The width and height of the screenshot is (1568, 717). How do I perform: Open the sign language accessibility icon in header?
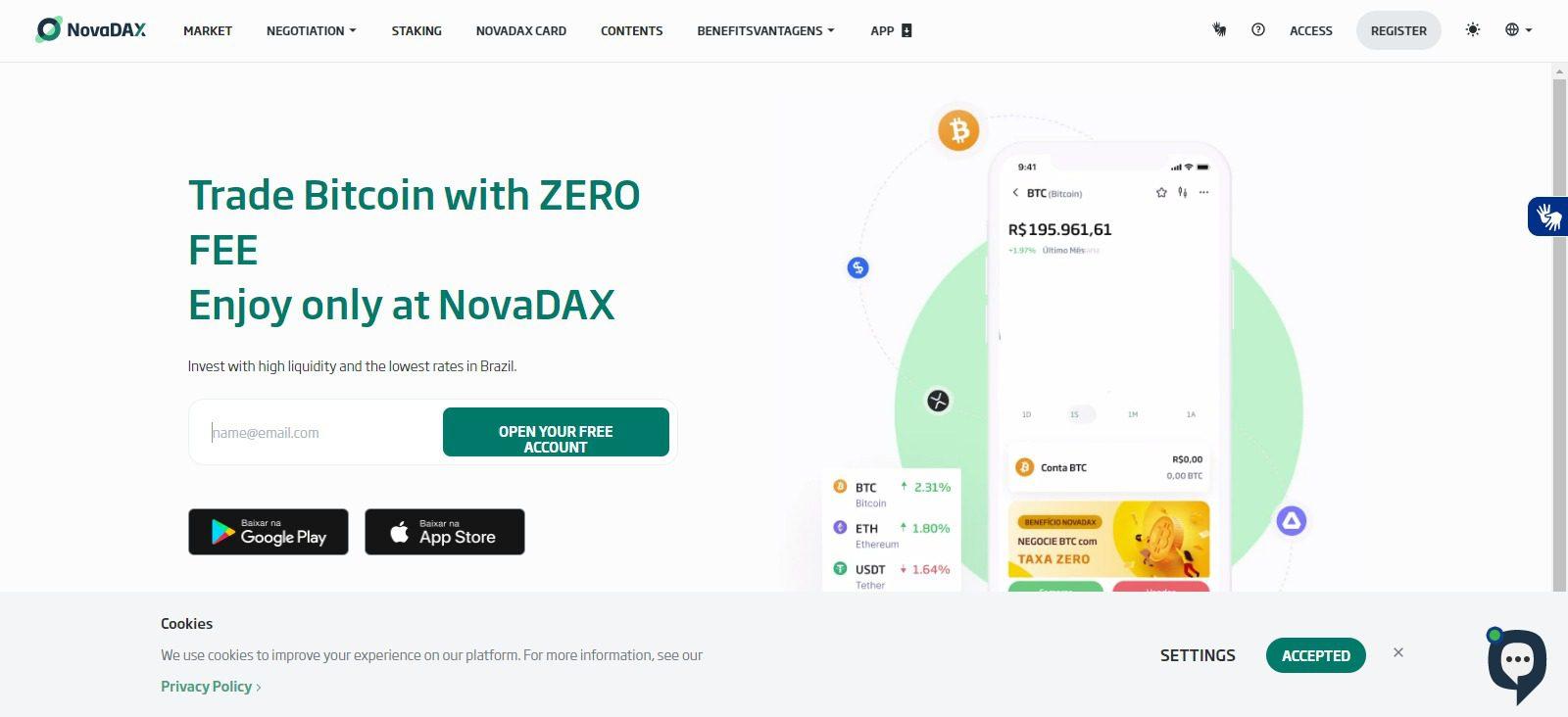(x=1219, y=30)
